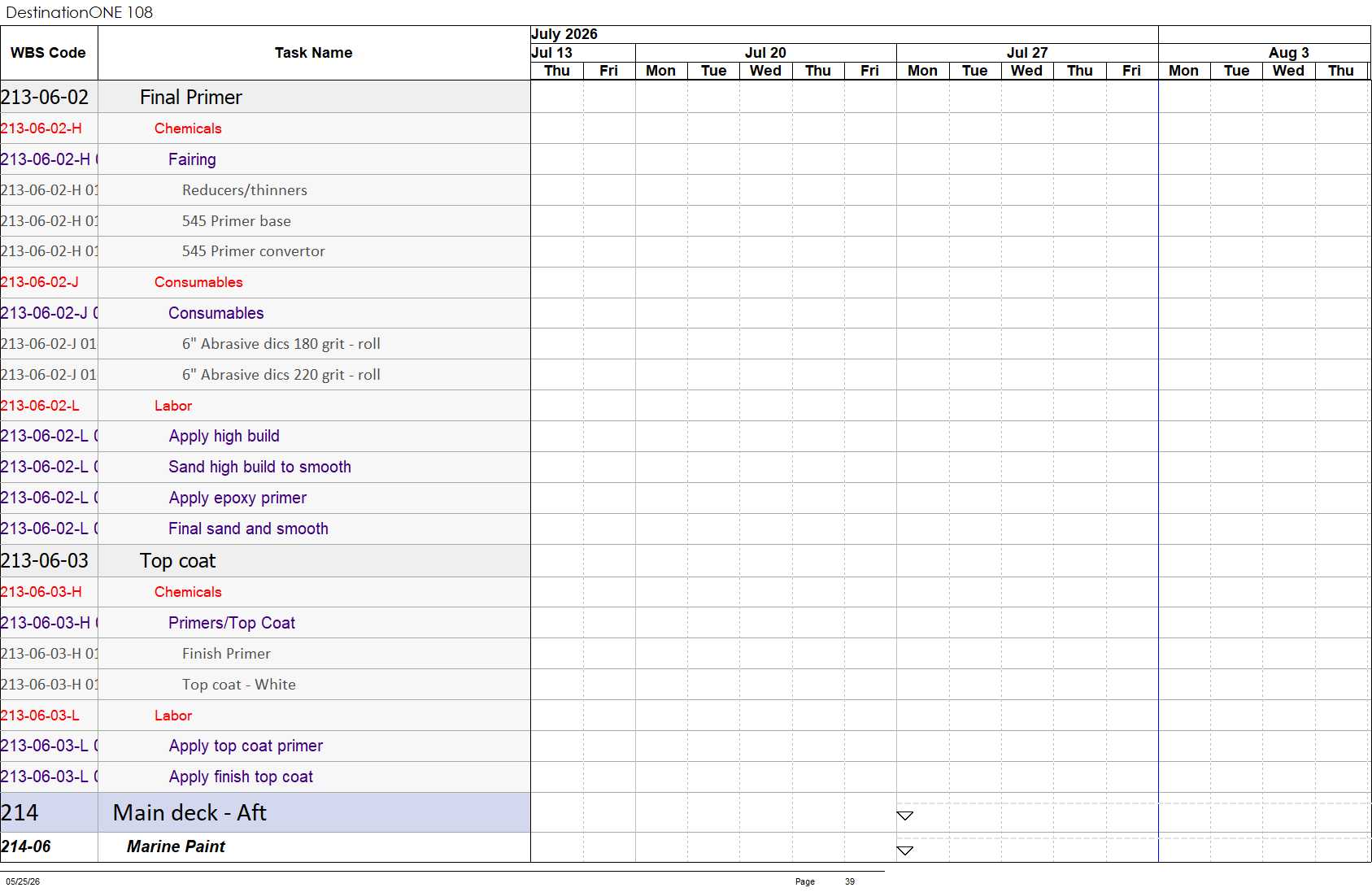Select the WBS Code column header
Viewport: 1372px width, 892px height.
click(x=48, y=53)
